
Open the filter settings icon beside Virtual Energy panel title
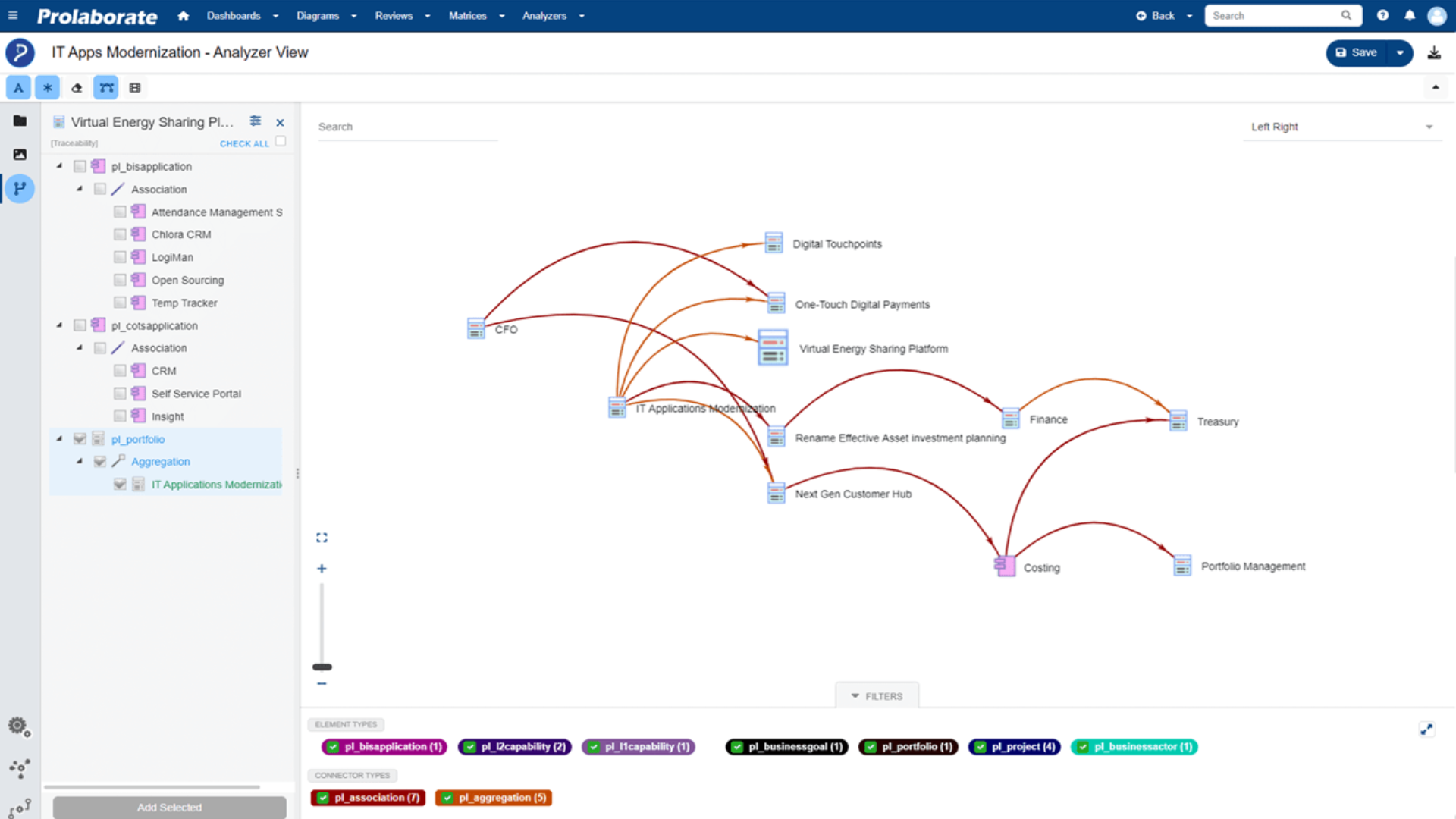point(255,121)
